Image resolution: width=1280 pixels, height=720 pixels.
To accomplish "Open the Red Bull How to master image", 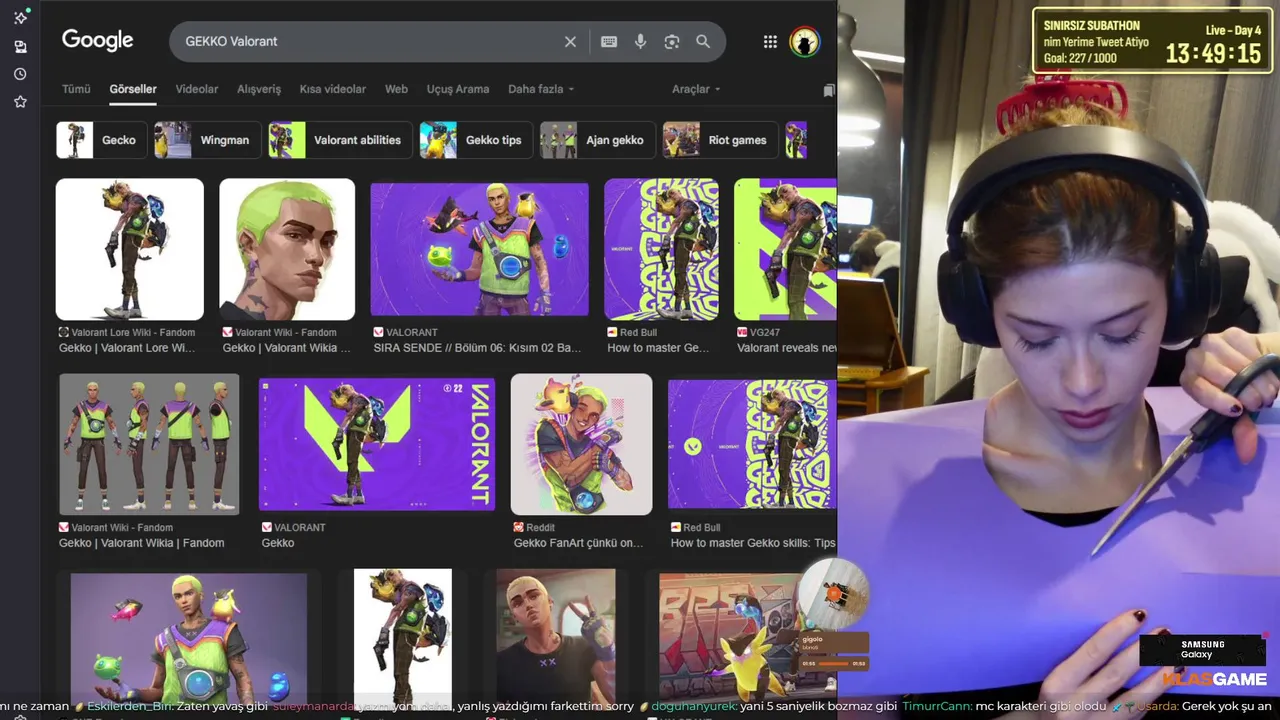I will pos(661,249).
